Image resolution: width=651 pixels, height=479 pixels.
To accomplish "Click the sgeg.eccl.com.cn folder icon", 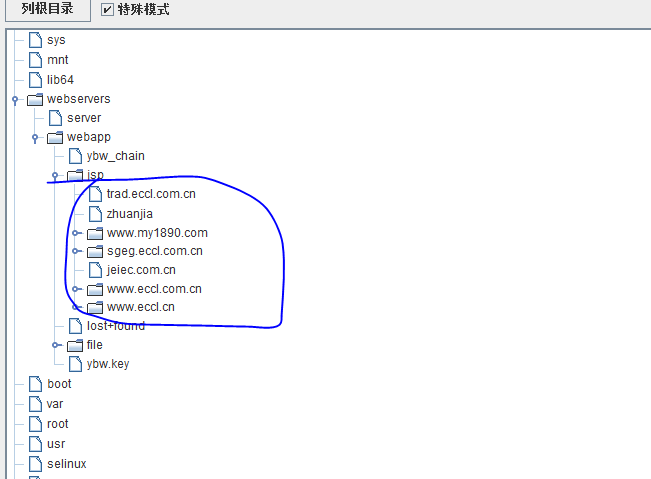I will point(95,251).
